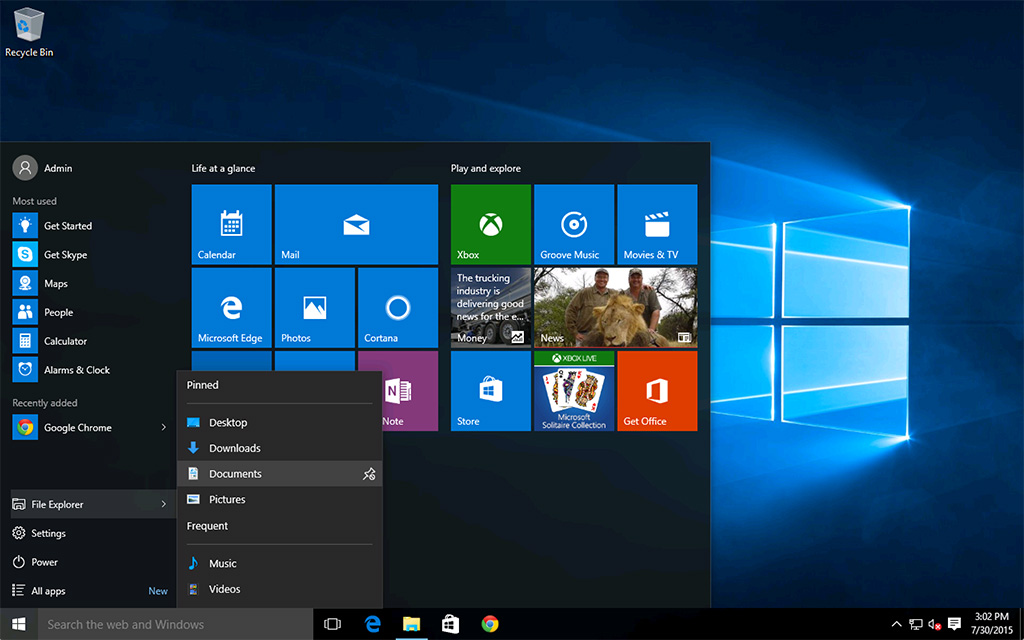
Task: Launch the Xbox tile
Action: pos(490,224)
